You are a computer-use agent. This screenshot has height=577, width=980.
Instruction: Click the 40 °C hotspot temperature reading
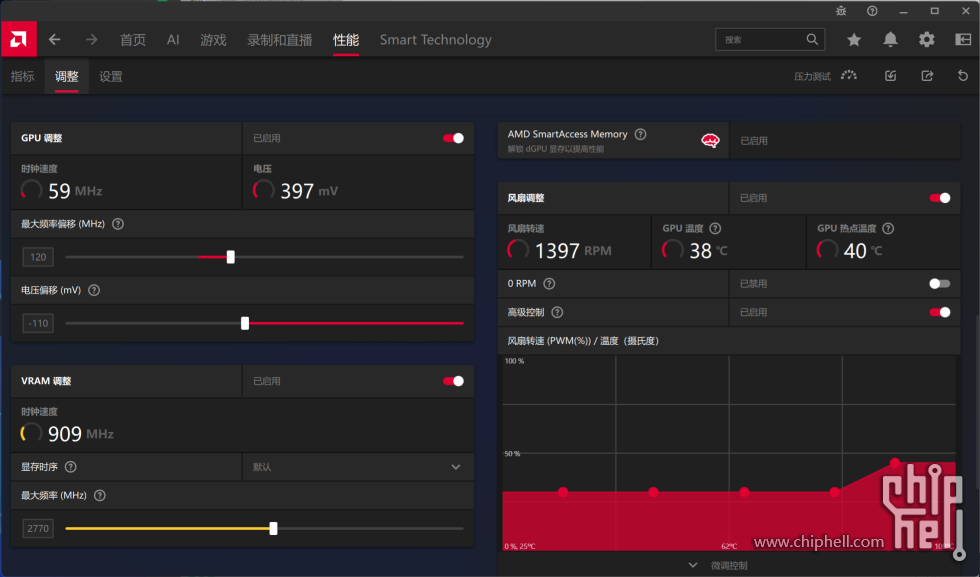click(862, 251)
